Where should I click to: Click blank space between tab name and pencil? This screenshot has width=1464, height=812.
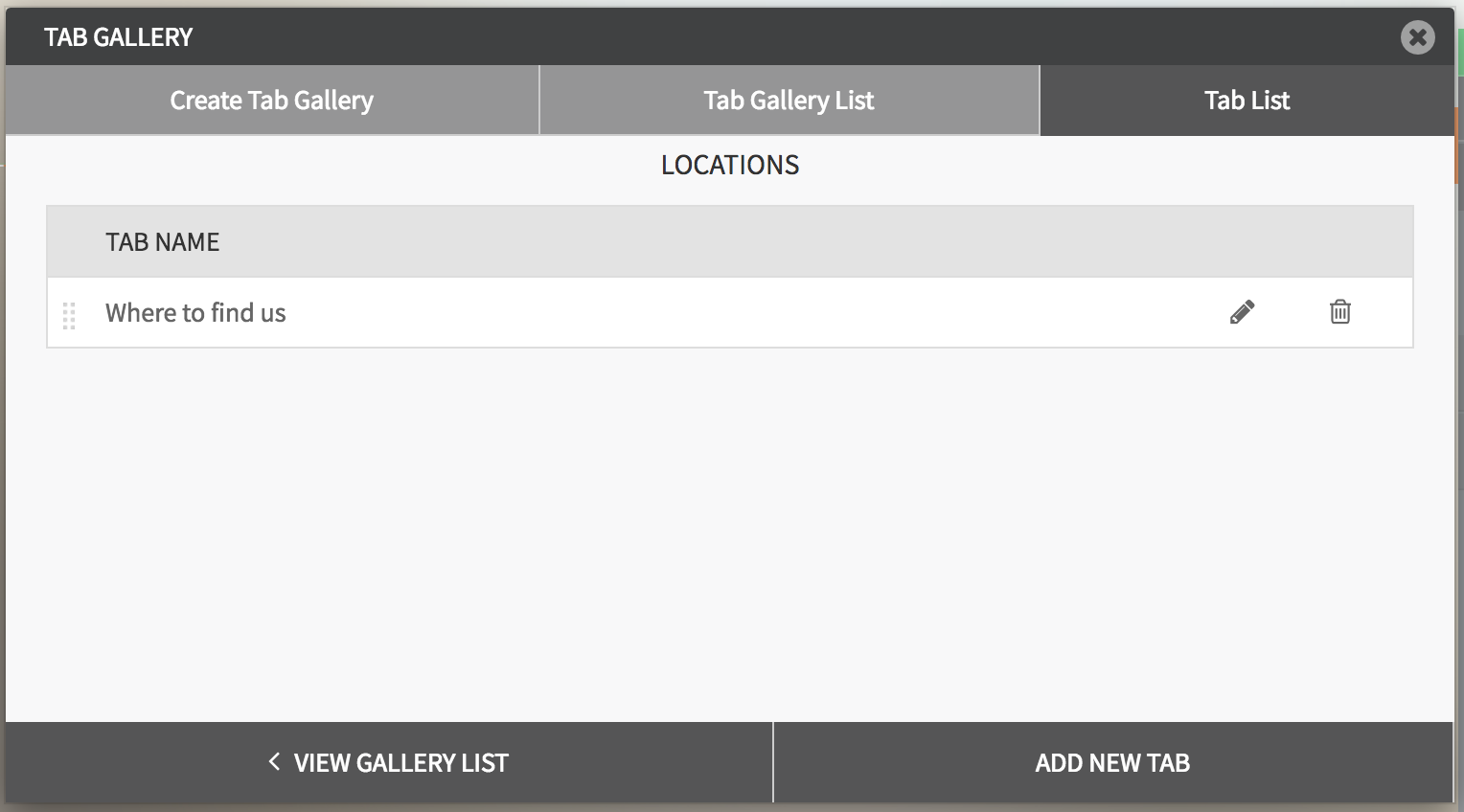[747, 313]
